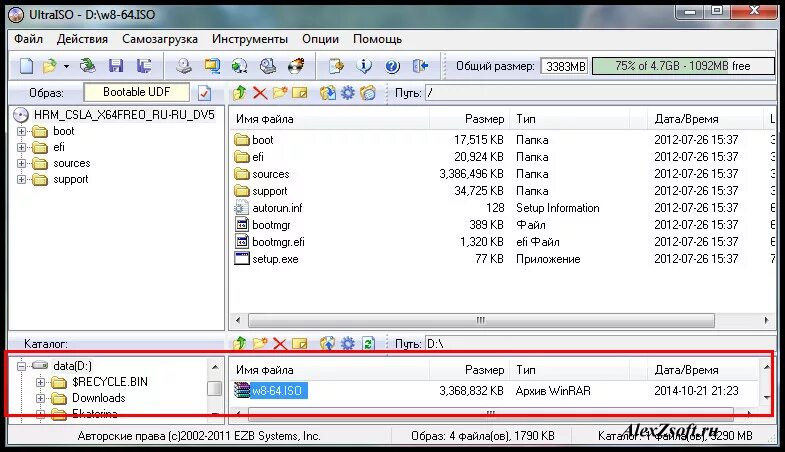Click the New folder icon in Каталог toolbar

pos(260,343)
